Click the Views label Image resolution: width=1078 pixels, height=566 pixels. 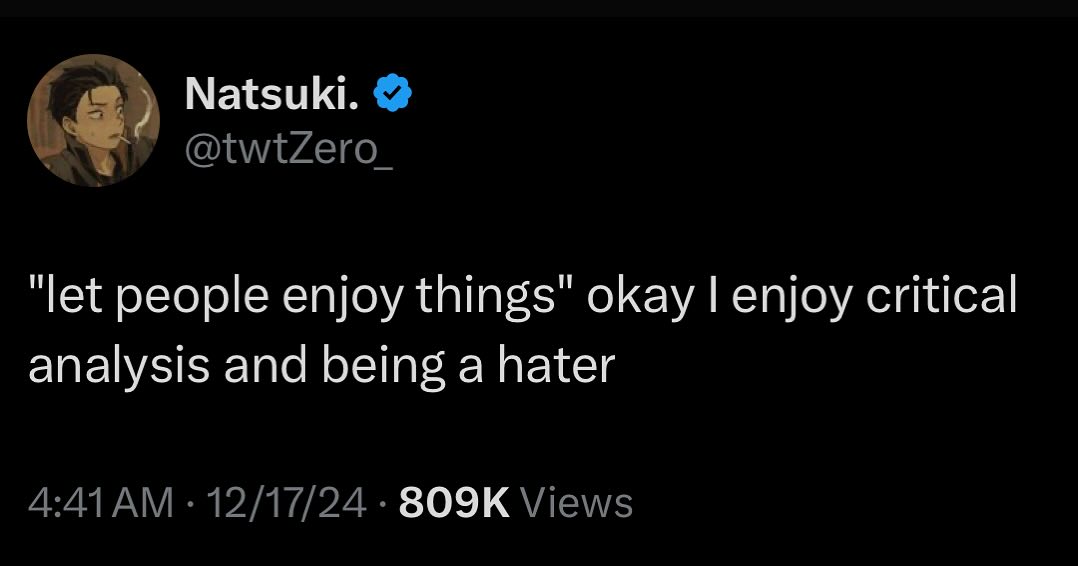coord(577,502)
